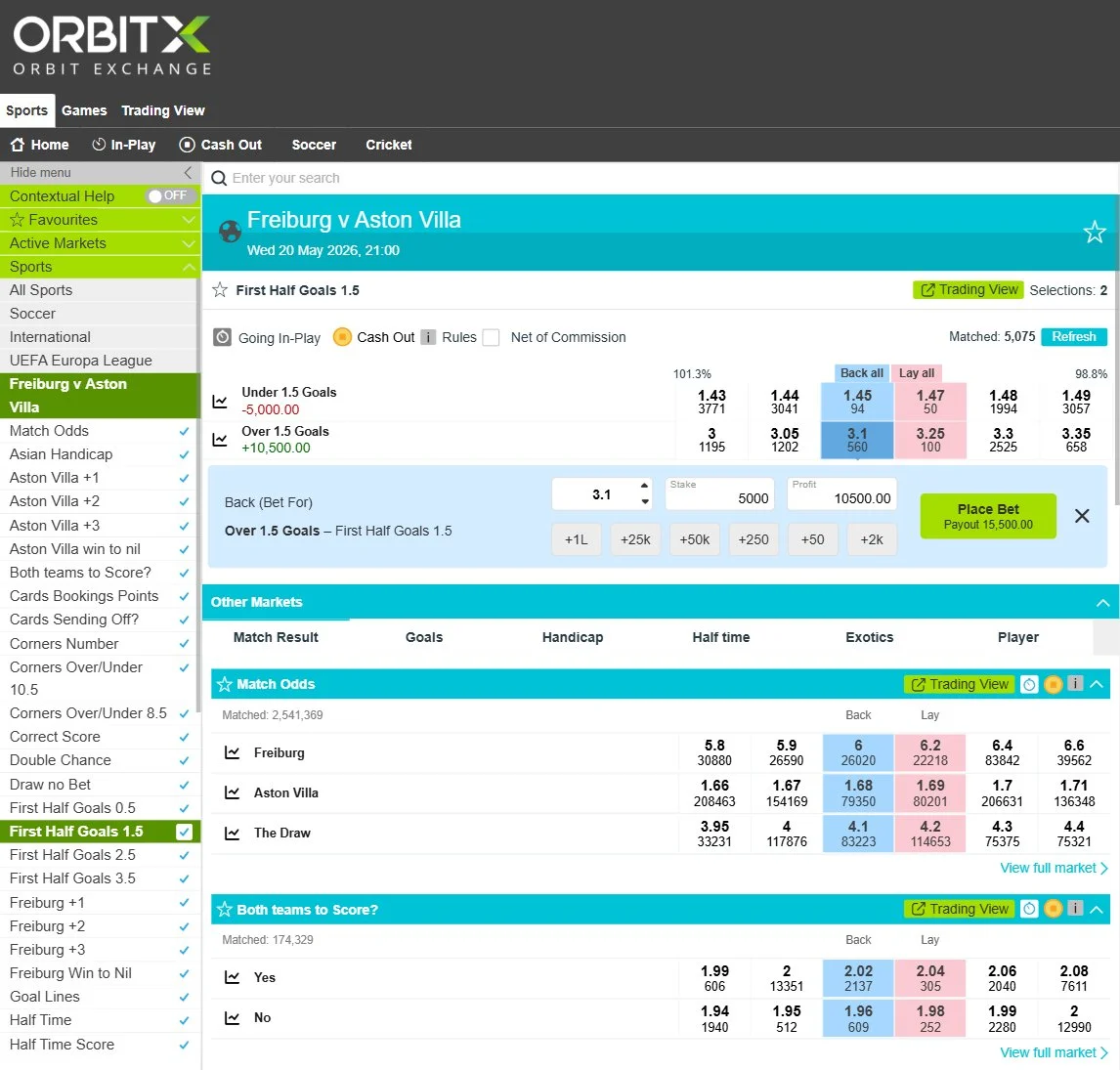Viewport: 1120px width, 1070px height.
Task: Open the Match Odds info icon
Action: 1075,684
